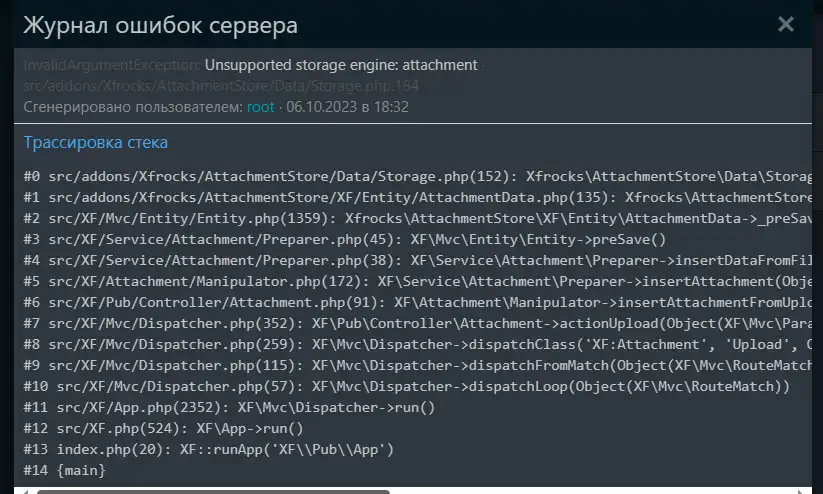Click stack line #11 App.php(2352)
Screen dimensions: 823x494
pos(229,407)
